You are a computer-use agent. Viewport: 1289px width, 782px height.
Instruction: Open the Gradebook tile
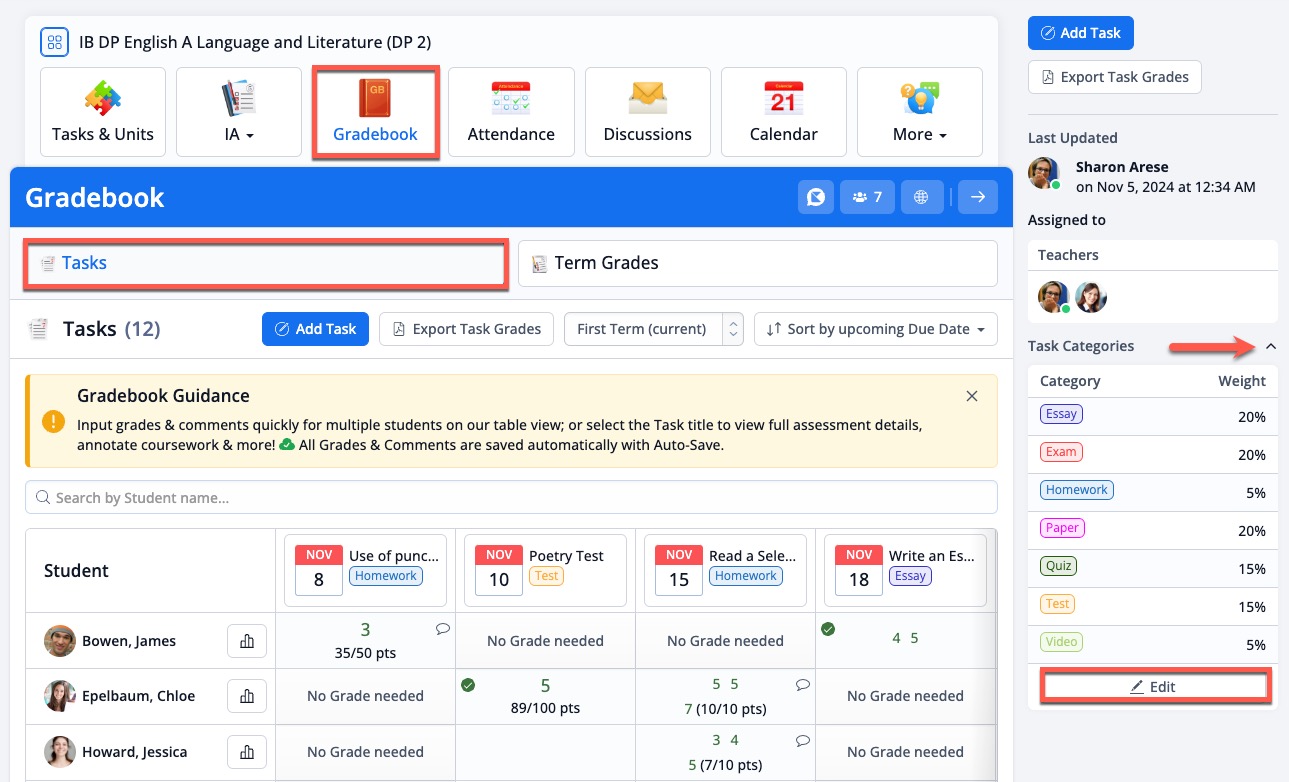tap(375, 112)
